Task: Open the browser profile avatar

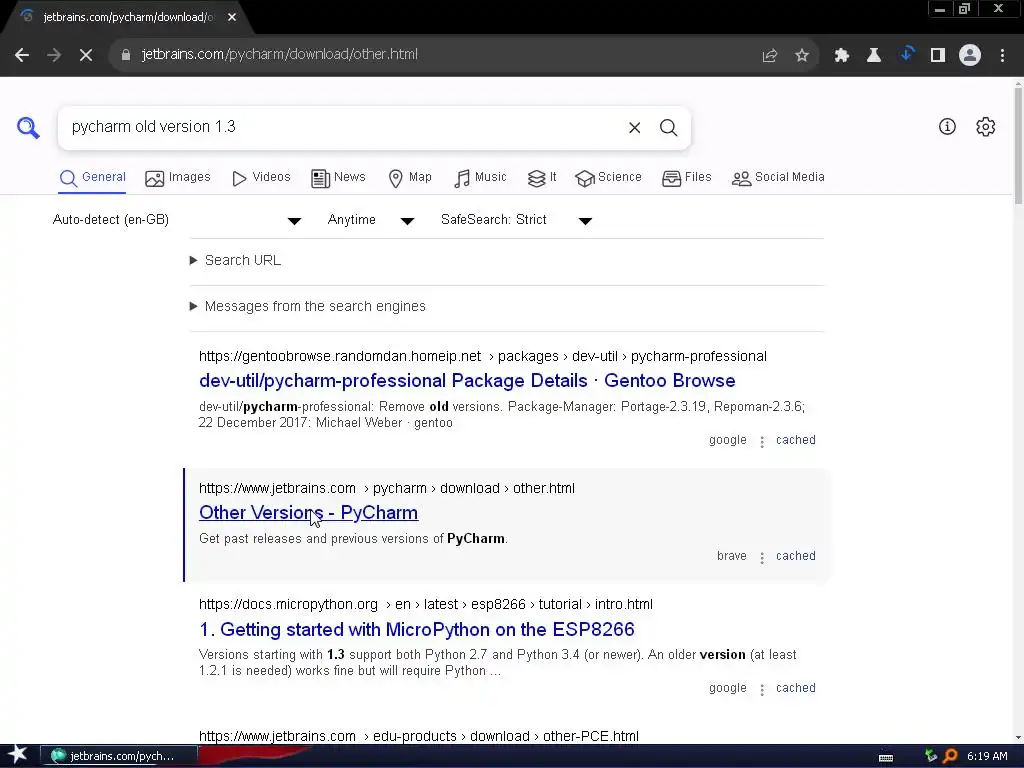Action: (x=970, y=56)
